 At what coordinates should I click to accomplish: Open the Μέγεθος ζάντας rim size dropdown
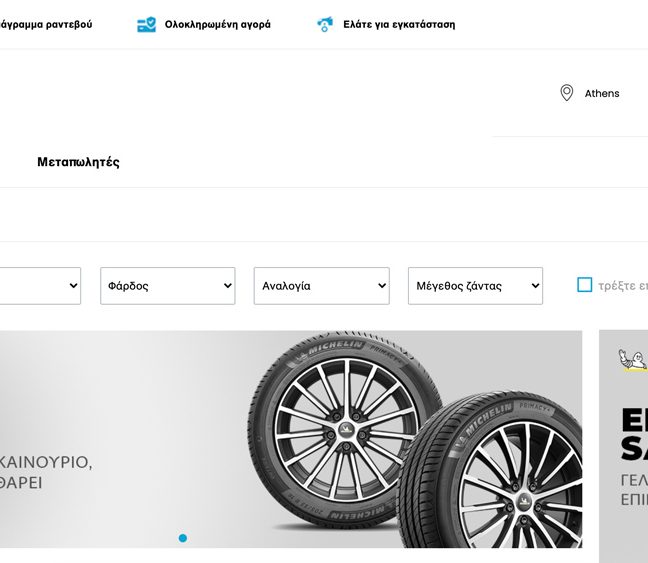tap(475, 286)
